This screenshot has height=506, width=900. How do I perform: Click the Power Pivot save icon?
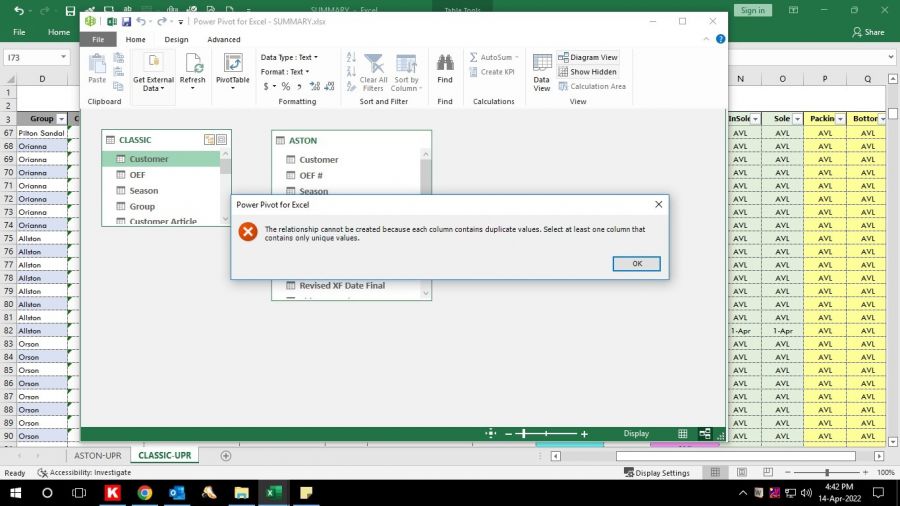point(126,21)
